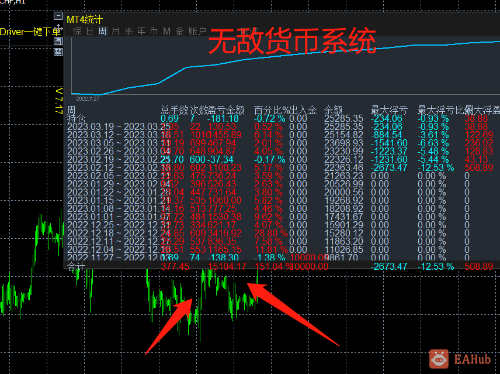
Task: Select the week row starting 2022.11.27
Action: (x=282, y=258)
